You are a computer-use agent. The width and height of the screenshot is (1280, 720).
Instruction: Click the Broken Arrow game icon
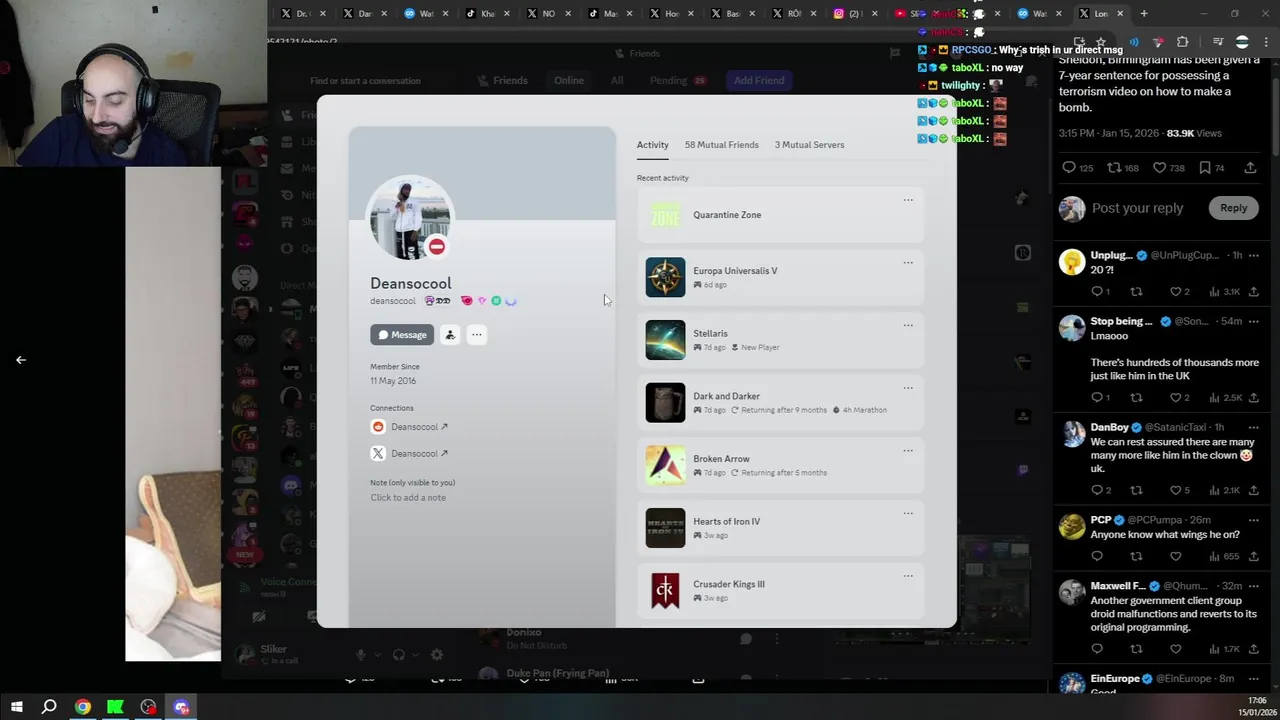pos(665,465)
